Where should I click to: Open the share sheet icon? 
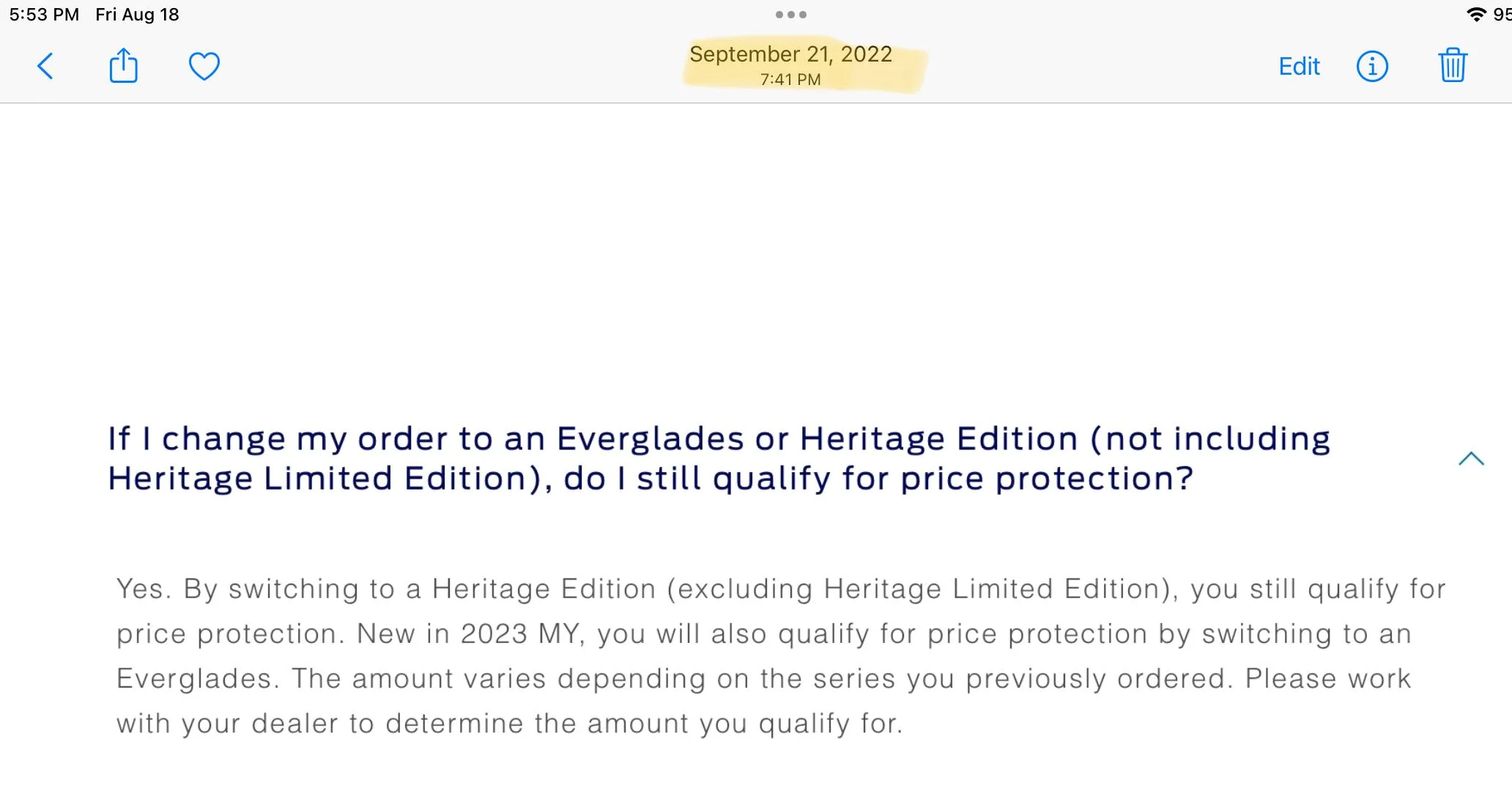pyautogui.click(x=123, y=65)
